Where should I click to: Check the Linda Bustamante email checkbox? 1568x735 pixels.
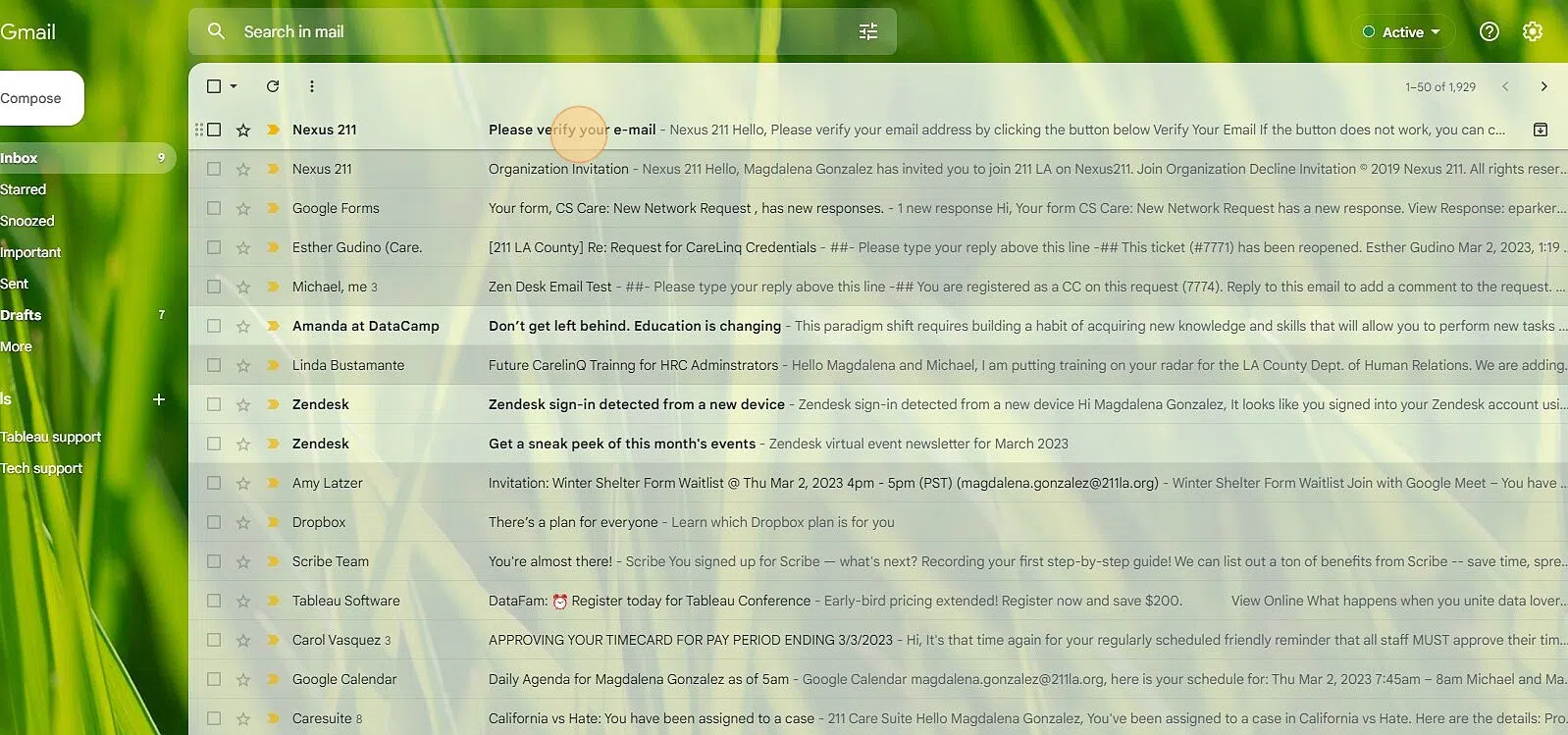pyautogui.click(x=214, y=365)
